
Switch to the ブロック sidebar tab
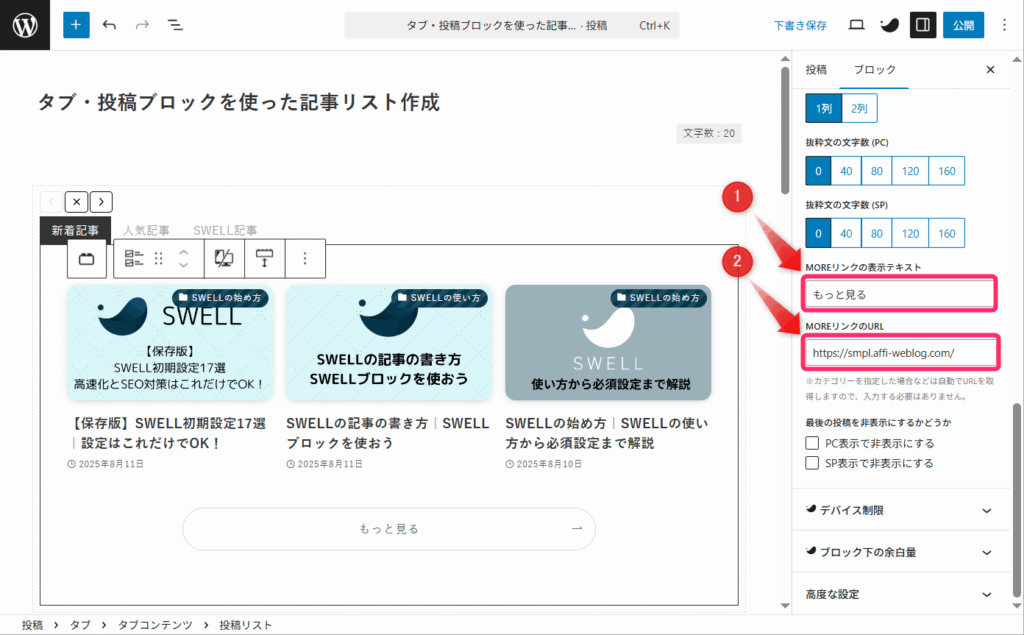[x=874, y=69]
